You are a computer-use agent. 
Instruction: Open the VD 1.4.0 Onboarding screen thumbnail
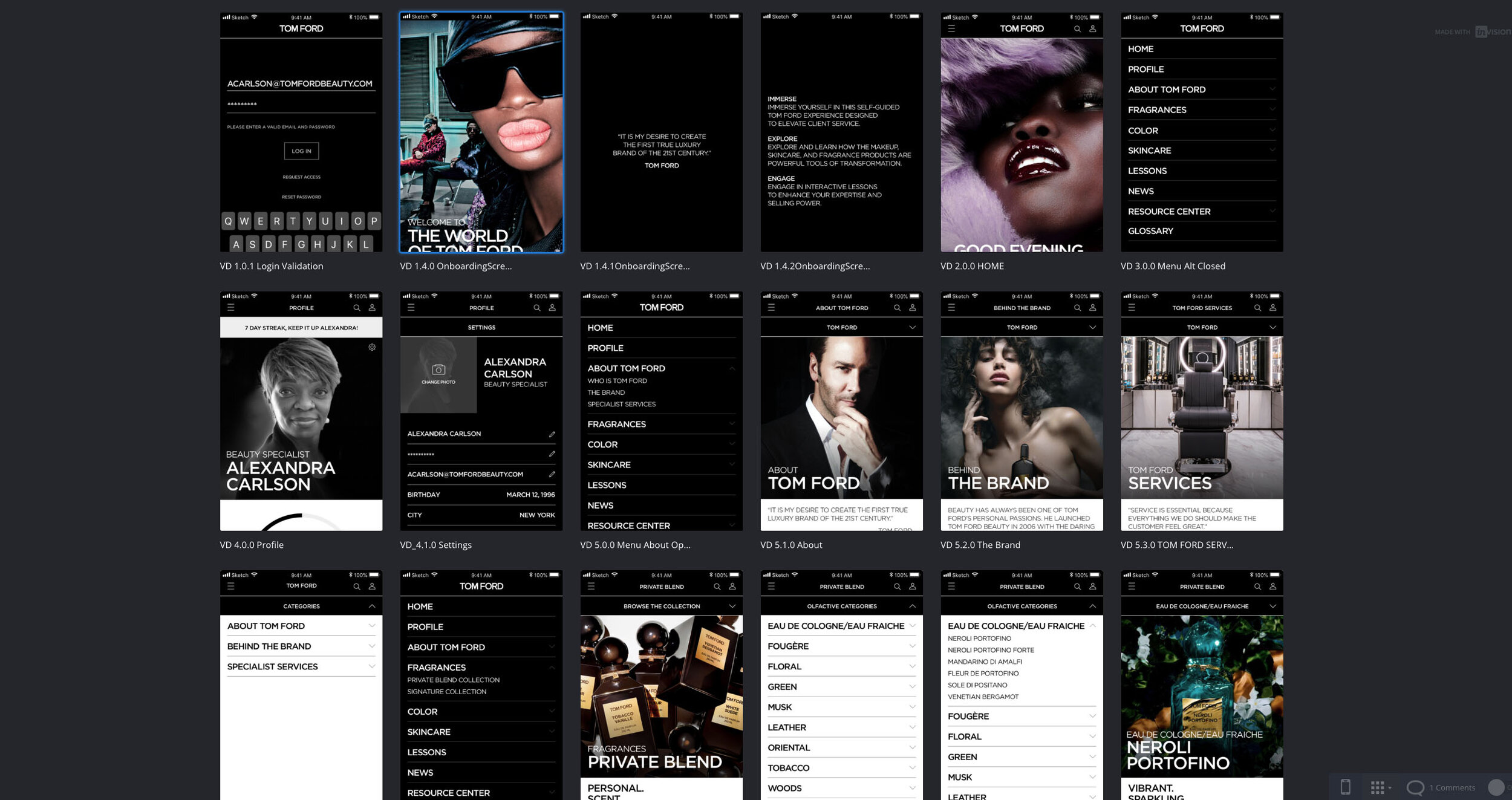point(481,132)
